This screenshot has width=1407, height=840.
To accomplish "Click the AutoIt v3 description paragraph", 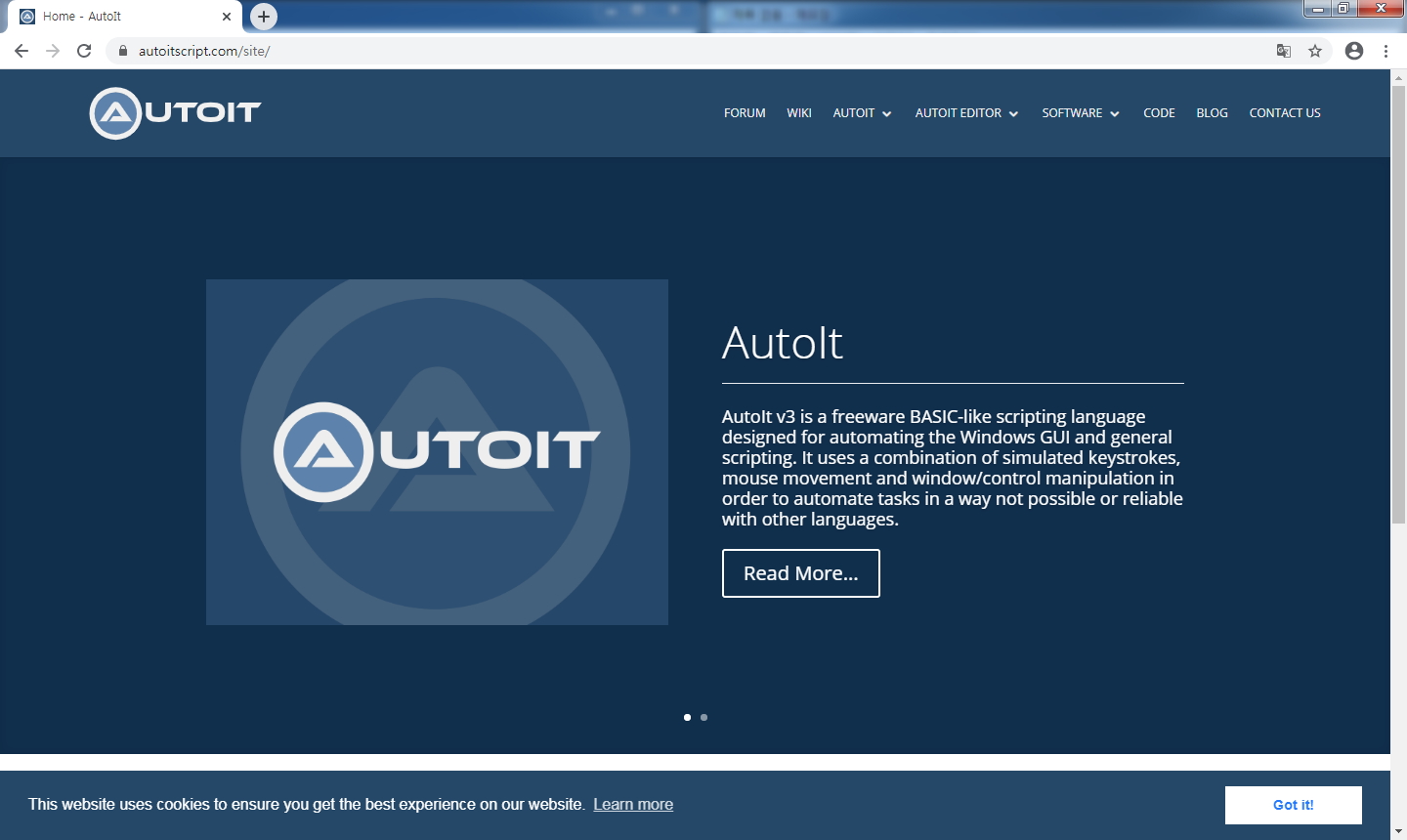I will tap(953, 468).
